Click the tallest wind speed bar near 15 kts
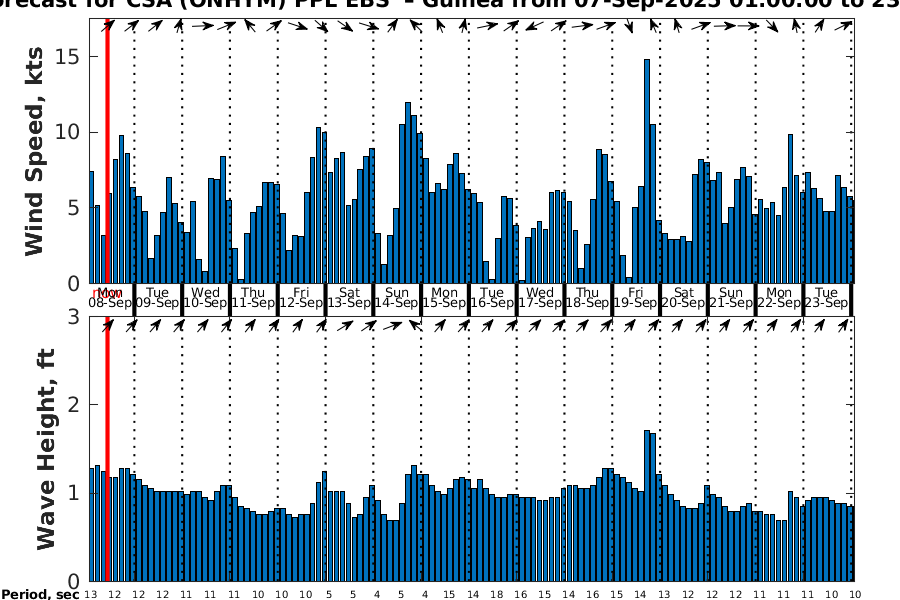This screenshot has height=600, width=900. pos(647,171)
